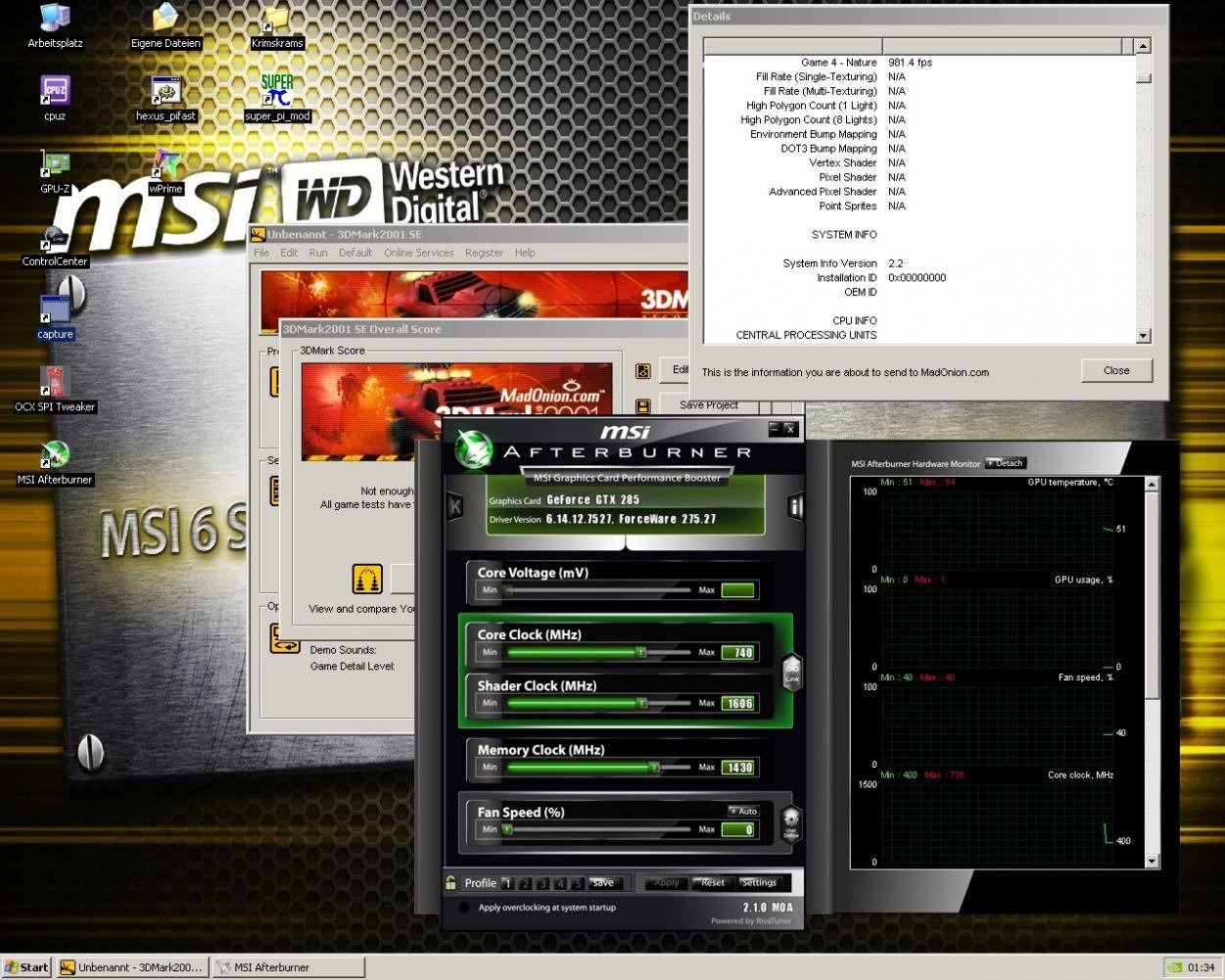Switch to Unbenannt - 3DMark2001 taskbar button
1225x980 pixels.
click(132, 967)
